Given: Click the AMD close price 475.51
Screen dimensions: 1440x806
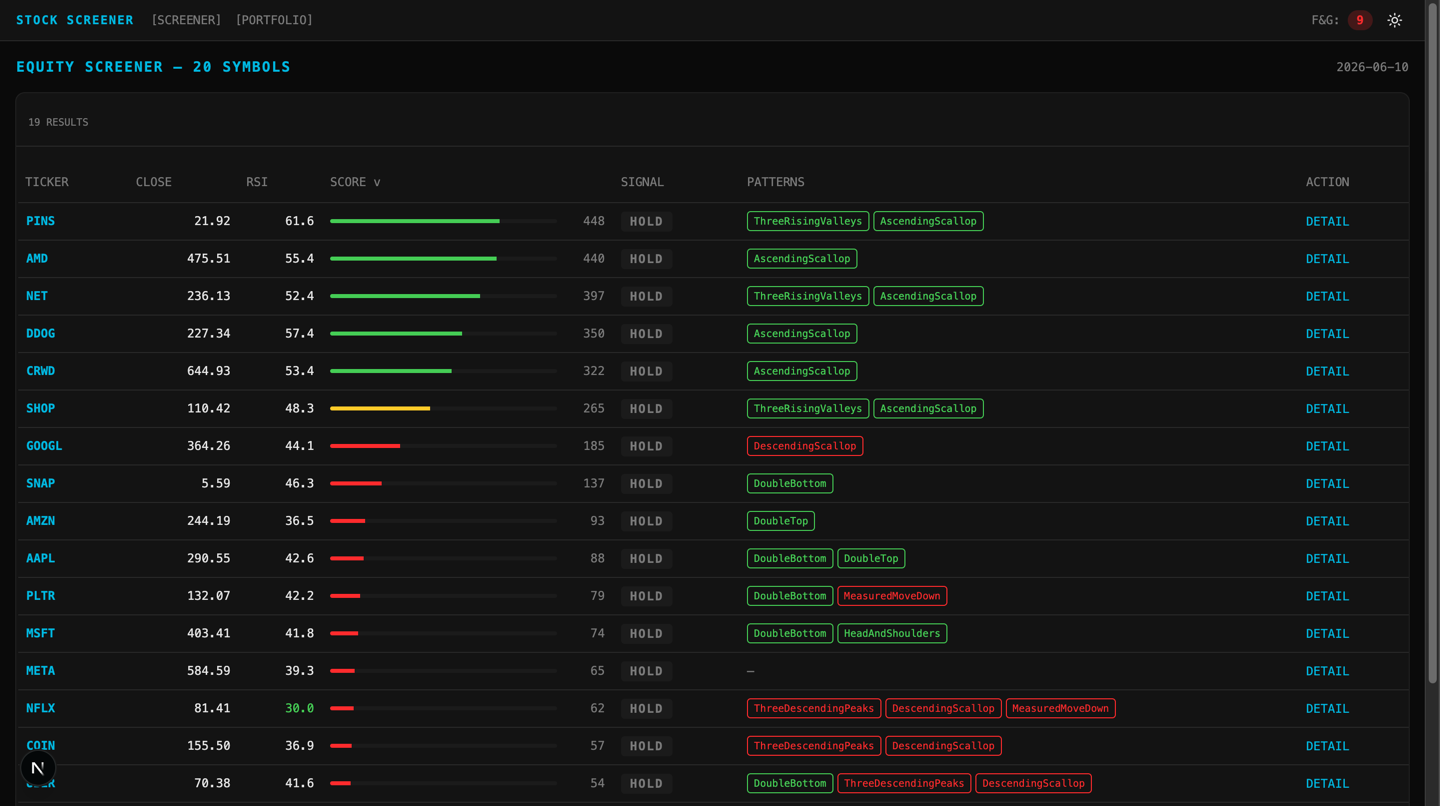Looking at the screenshot, I should click(x=208, y=259).
